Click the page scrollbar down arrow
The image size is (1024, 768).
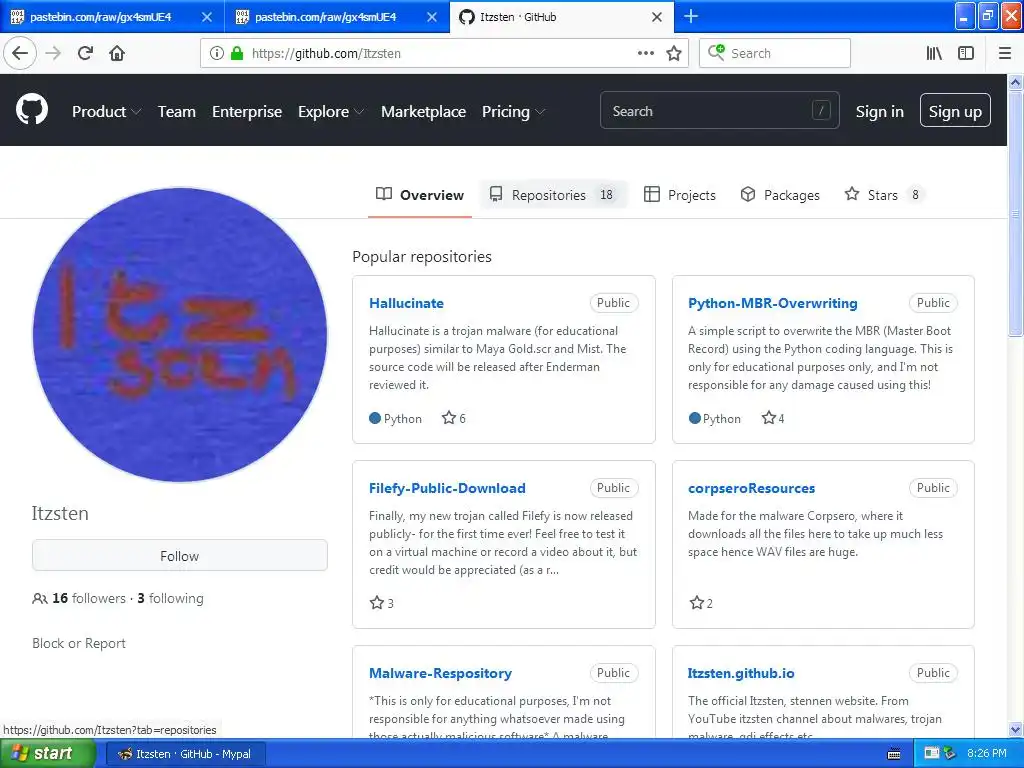1016,729
